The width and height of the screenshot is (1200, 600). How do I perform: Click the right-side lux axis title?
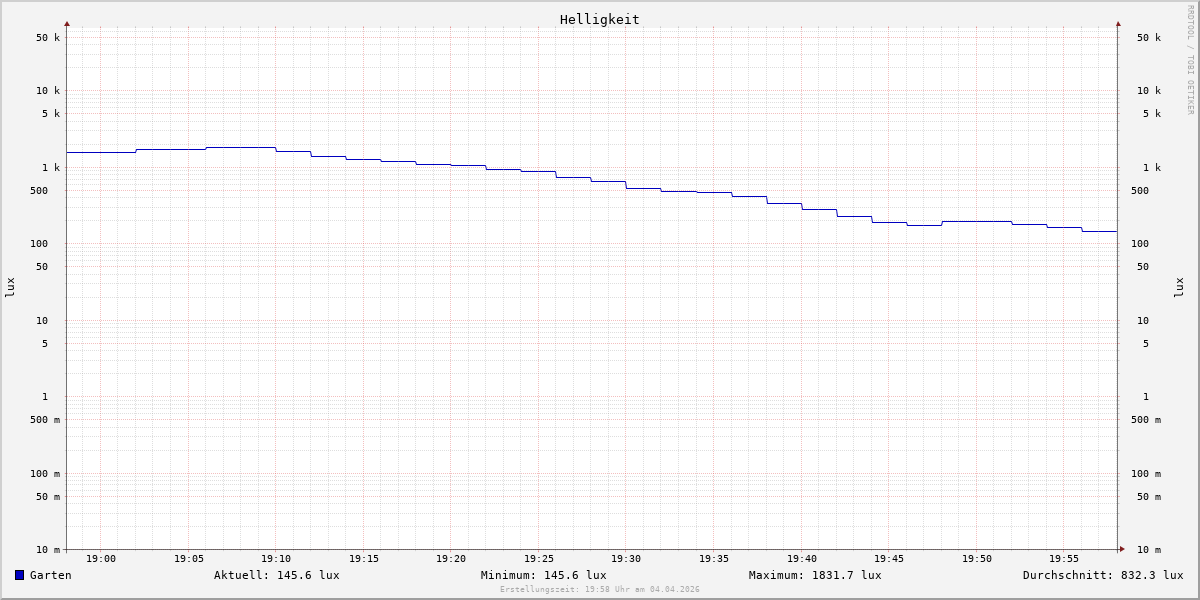point(1179,288)
